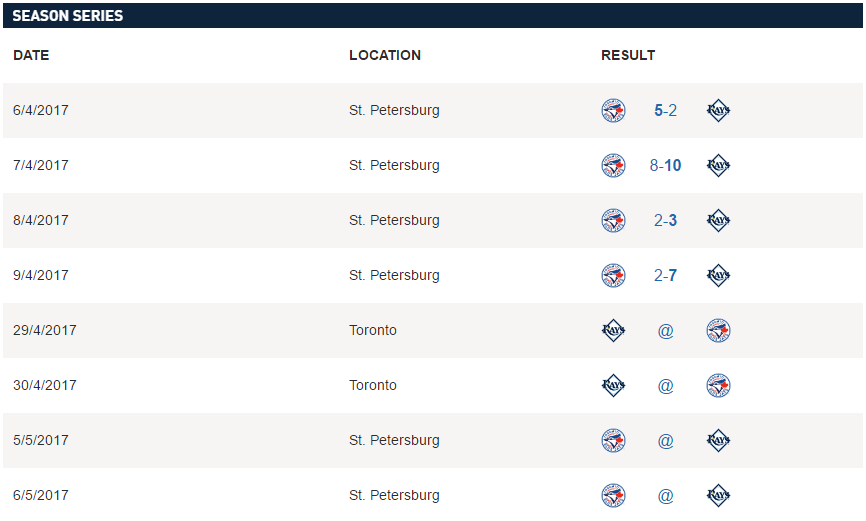The image size is (866, 521).
Task: Click Blue Jays logo in 6/4/2017 row
Action: (613, 111)
